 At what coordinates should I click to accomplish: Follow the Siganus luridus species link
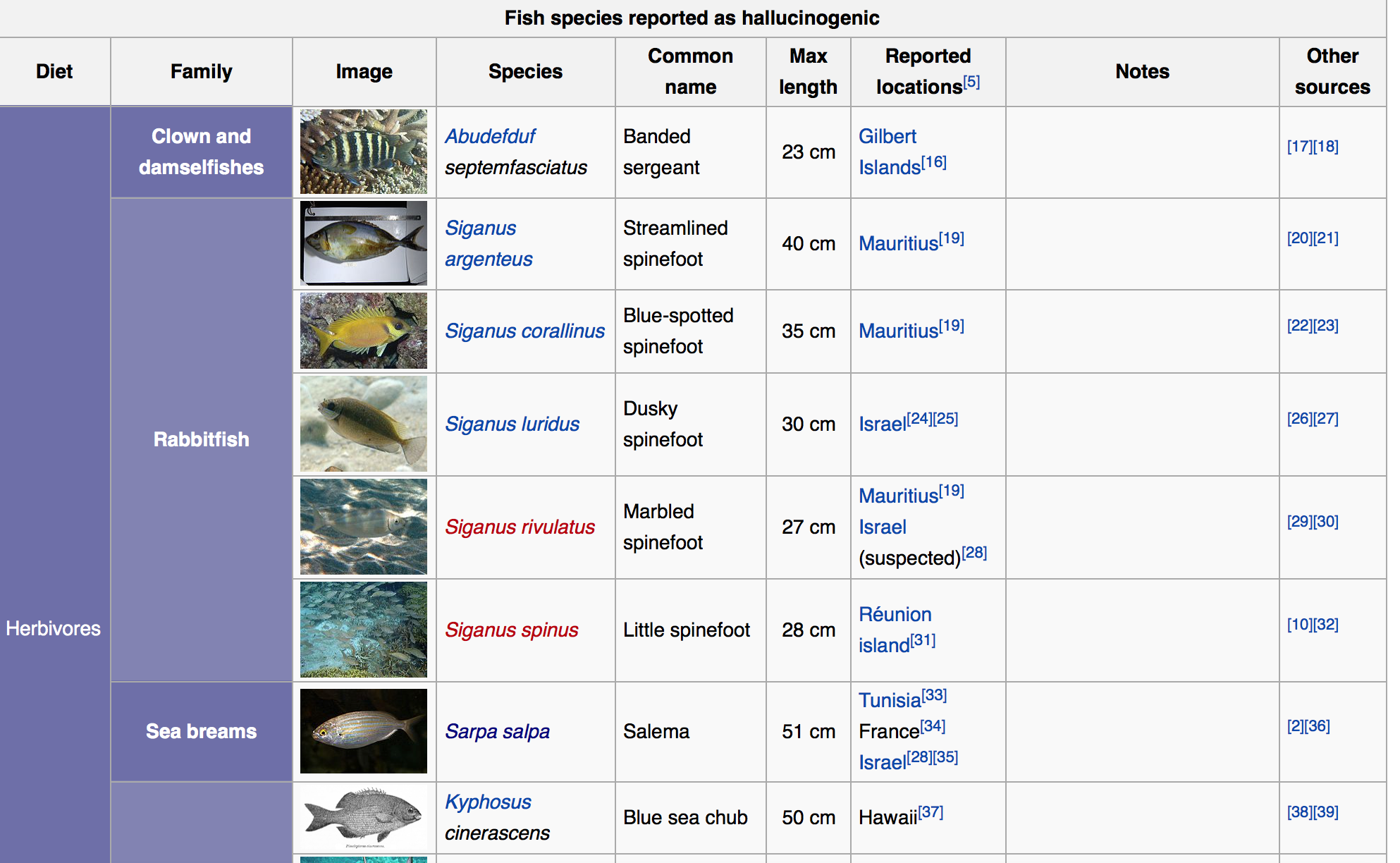(512, 424)
